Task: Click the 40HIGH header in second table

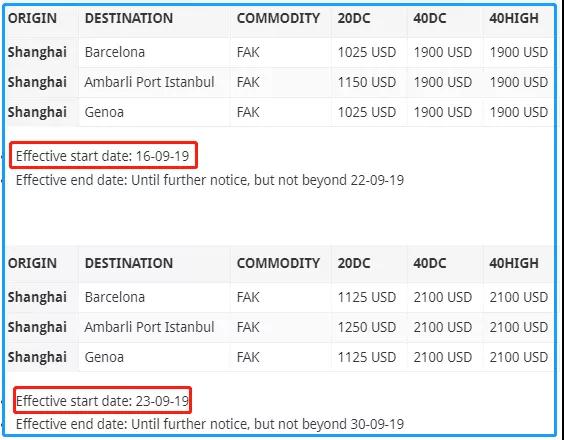Action: (514, 263)
